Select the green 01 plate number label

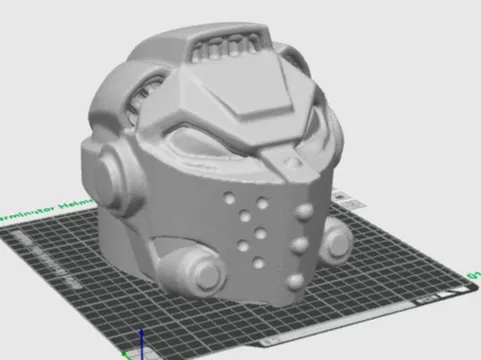(474, 275)
